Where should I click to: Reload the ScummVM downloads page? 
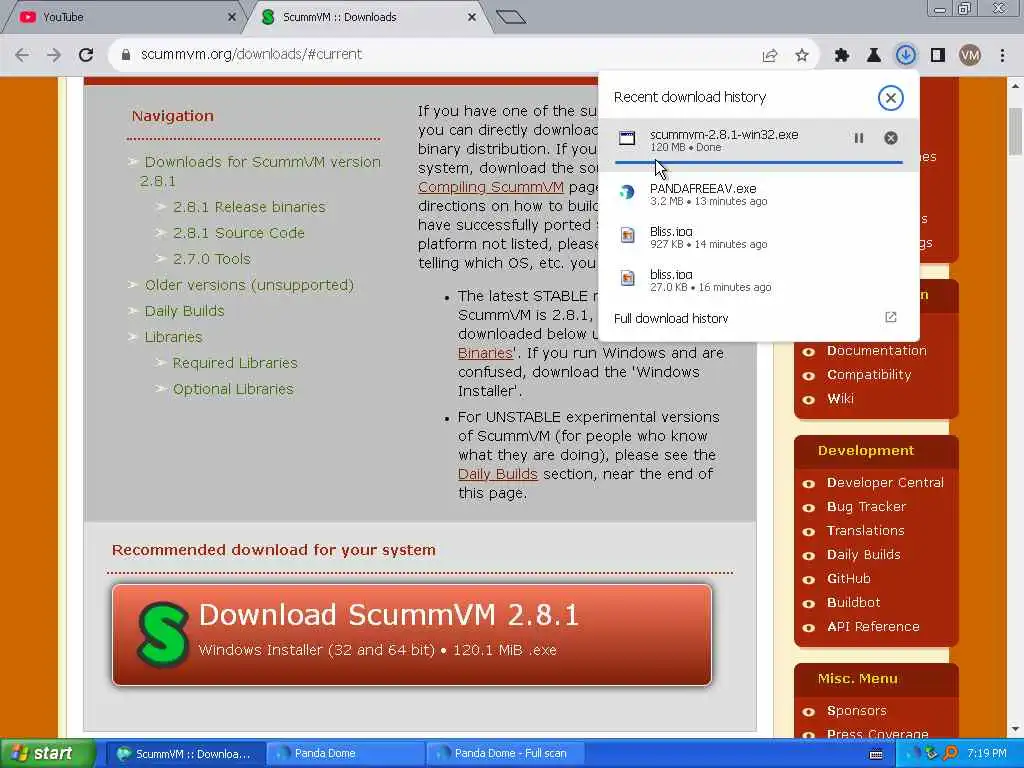[86, 55]
